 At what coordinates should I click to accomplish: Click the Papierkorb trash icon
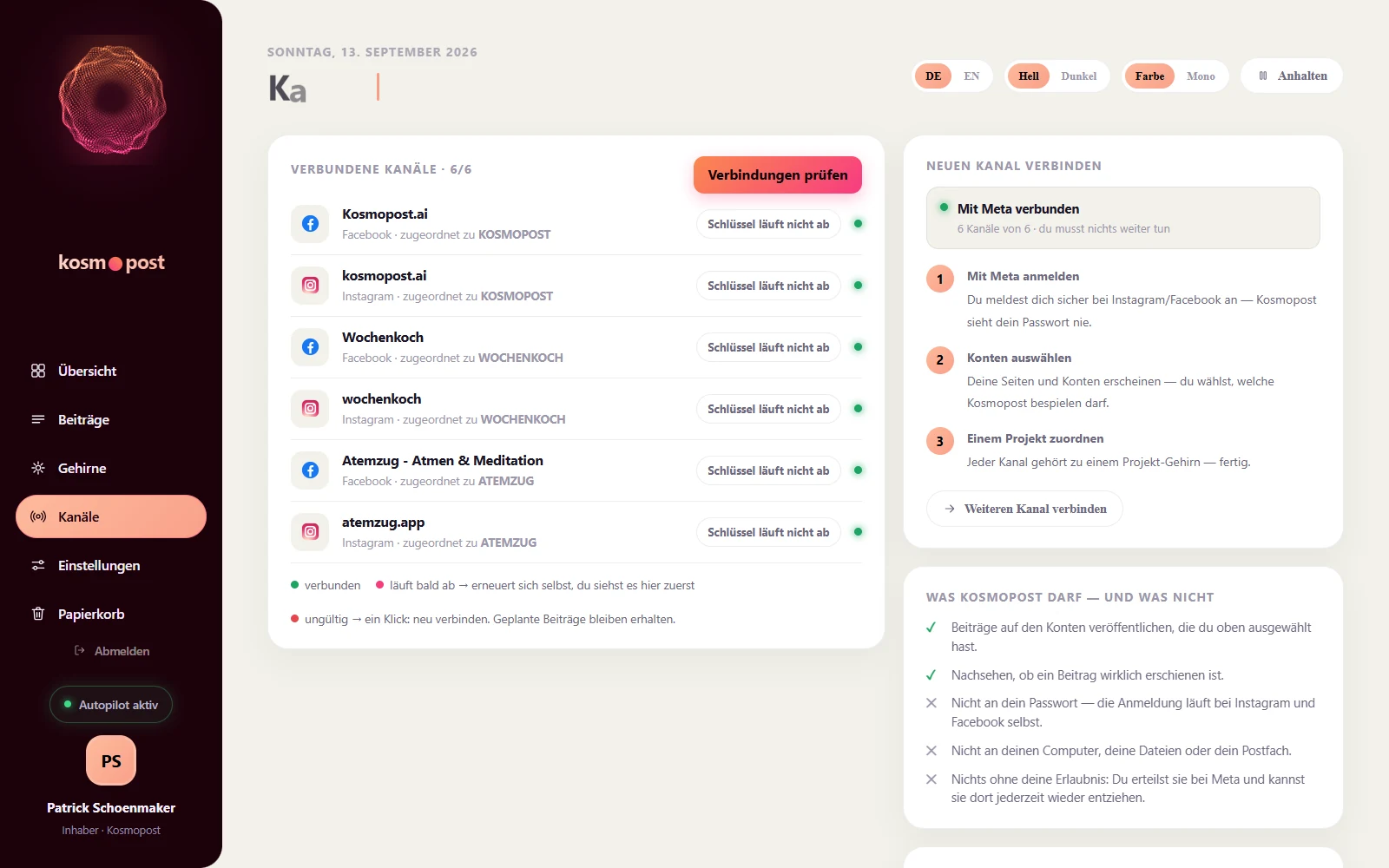click(38, 614)
